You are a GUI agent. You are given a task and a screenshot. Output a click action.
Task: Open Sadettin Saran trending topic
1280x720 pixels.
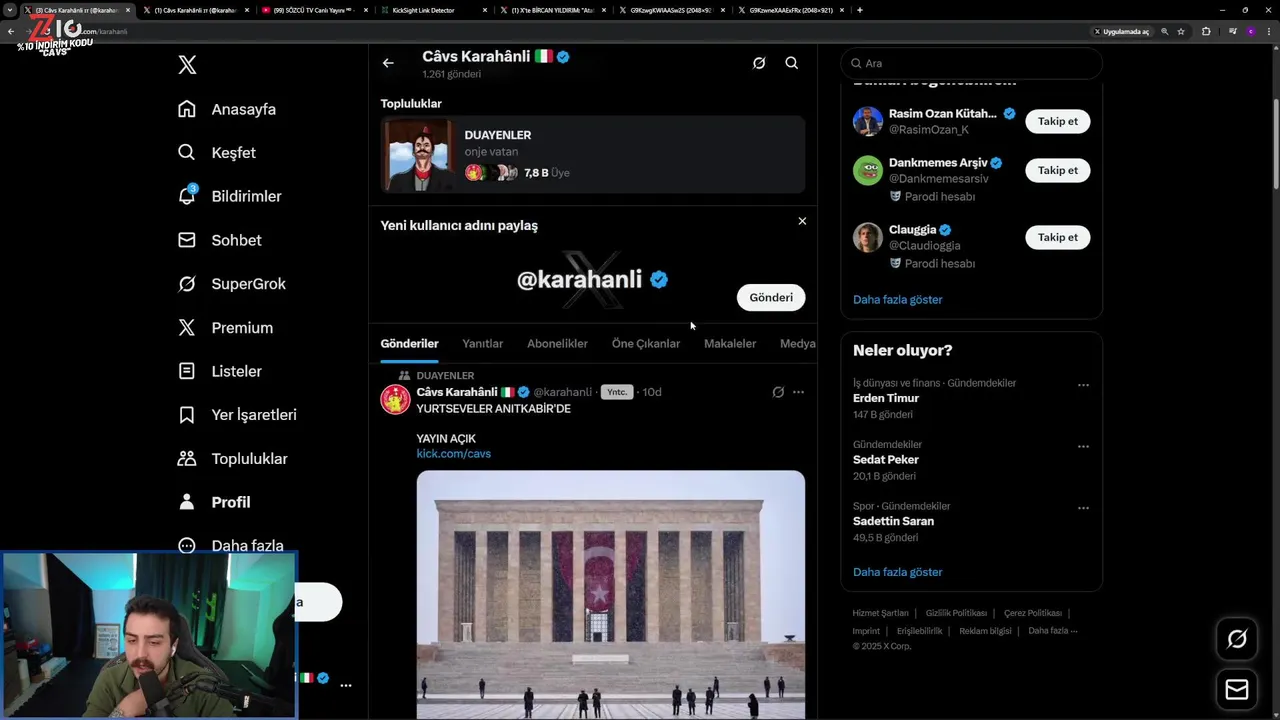893,521
